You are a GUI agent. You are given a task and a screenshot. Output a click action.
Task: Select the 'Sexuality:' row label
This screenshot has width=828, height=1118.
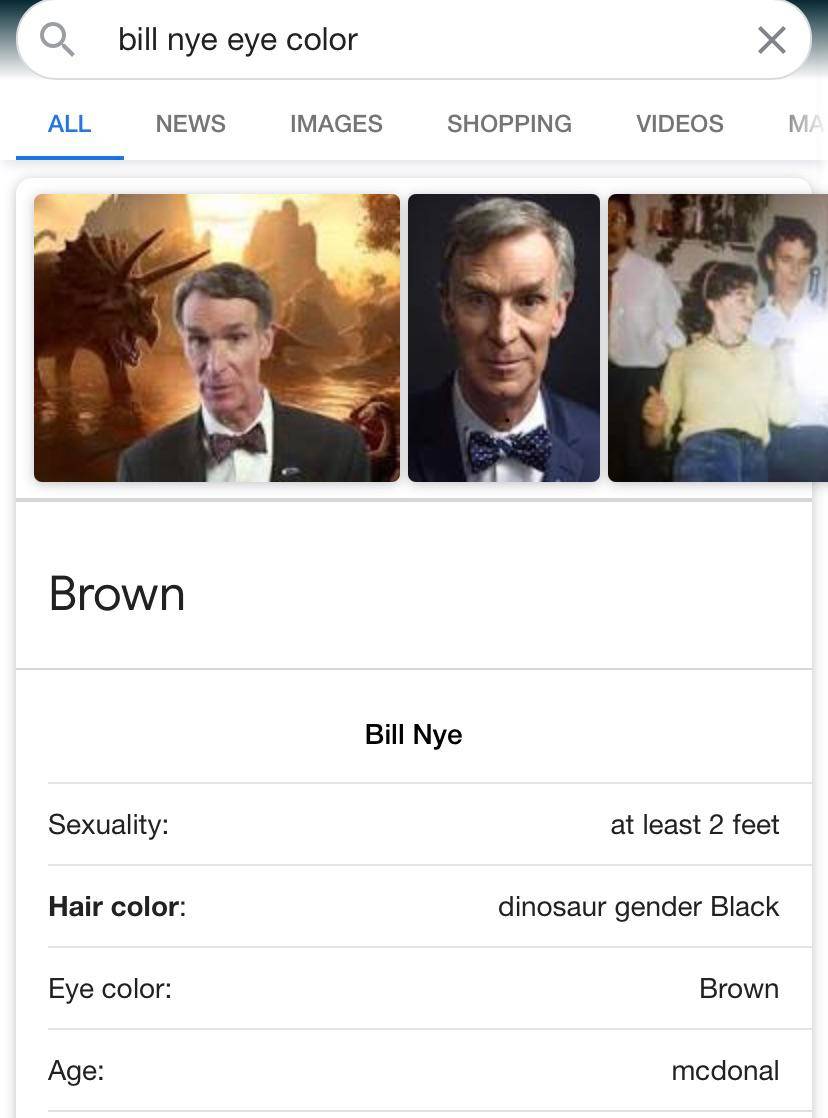108,825
